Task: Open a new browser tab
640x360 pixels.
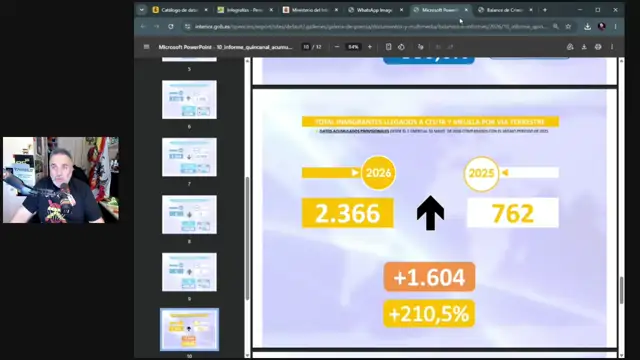Action: click(544, 10)
